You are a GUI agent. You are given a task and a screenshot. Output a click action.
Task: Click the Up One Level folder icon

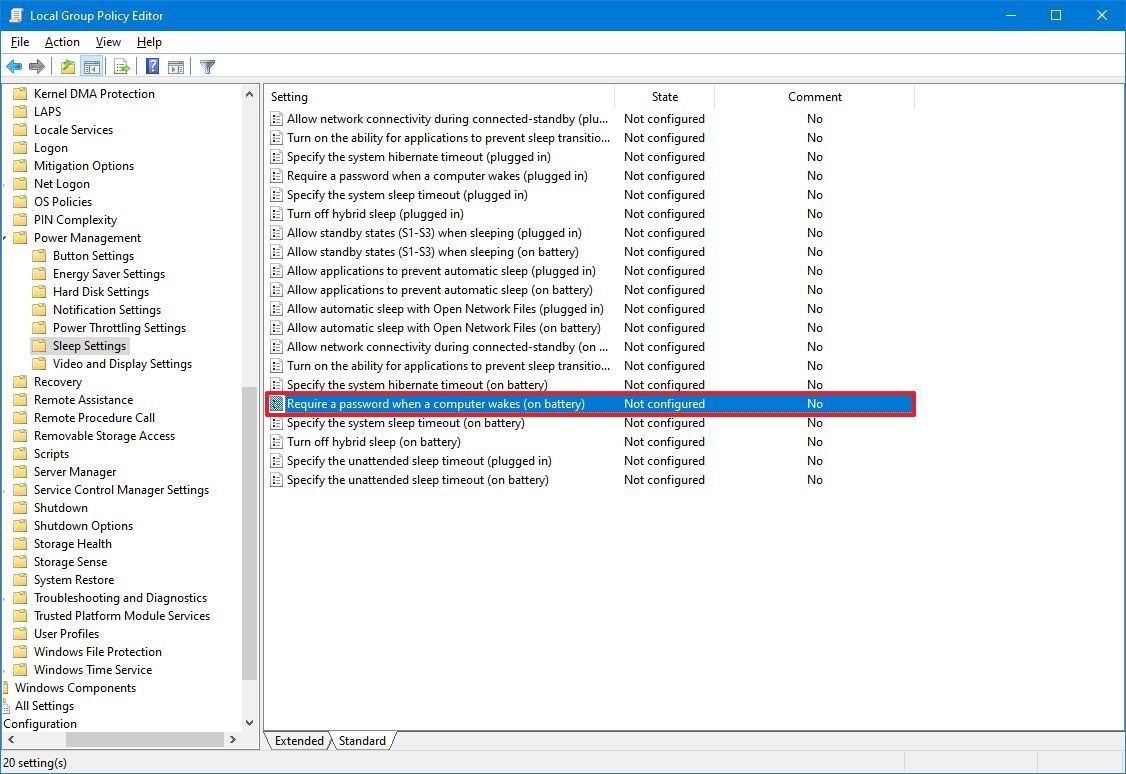66,66
